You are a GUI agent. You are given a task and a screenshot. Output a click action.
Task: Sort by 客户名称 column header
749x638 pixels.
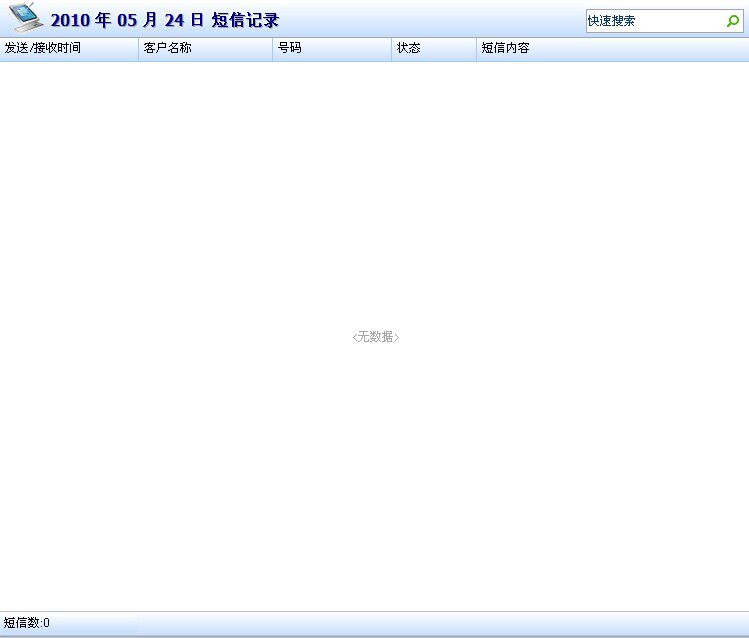205,49
